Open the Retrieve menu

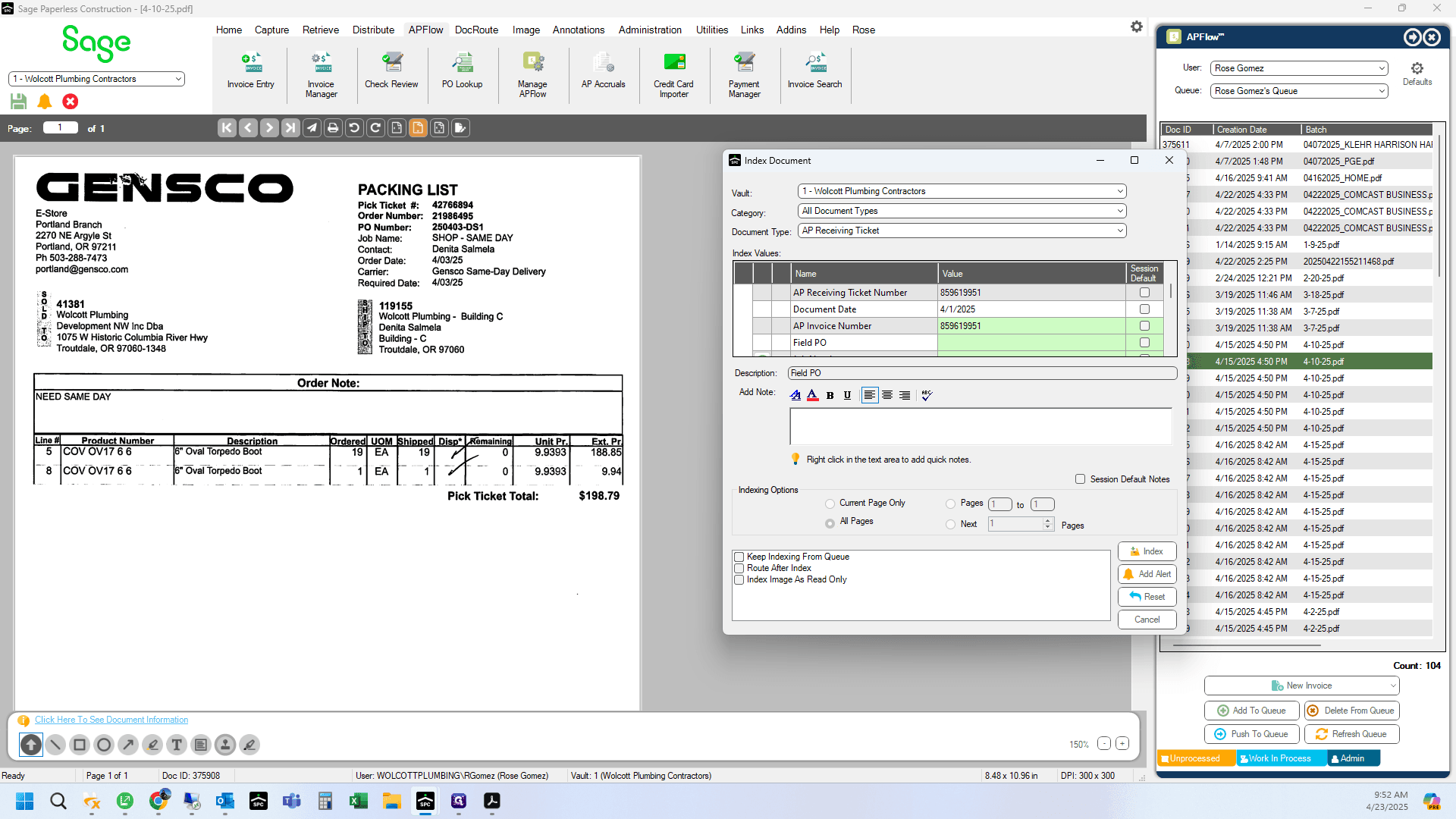pos(321,30)
